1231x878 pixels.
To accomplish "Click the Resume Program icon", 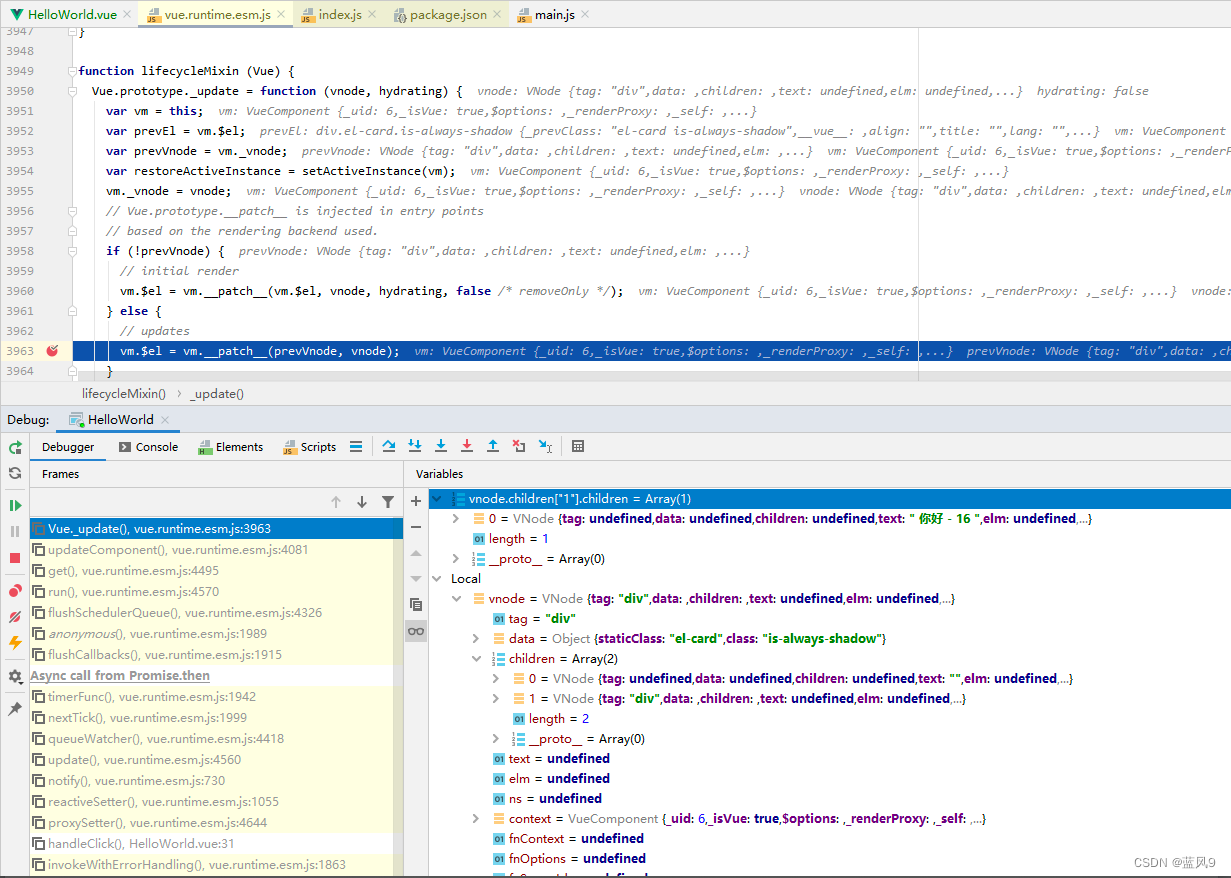I will [x=14, y=505].
